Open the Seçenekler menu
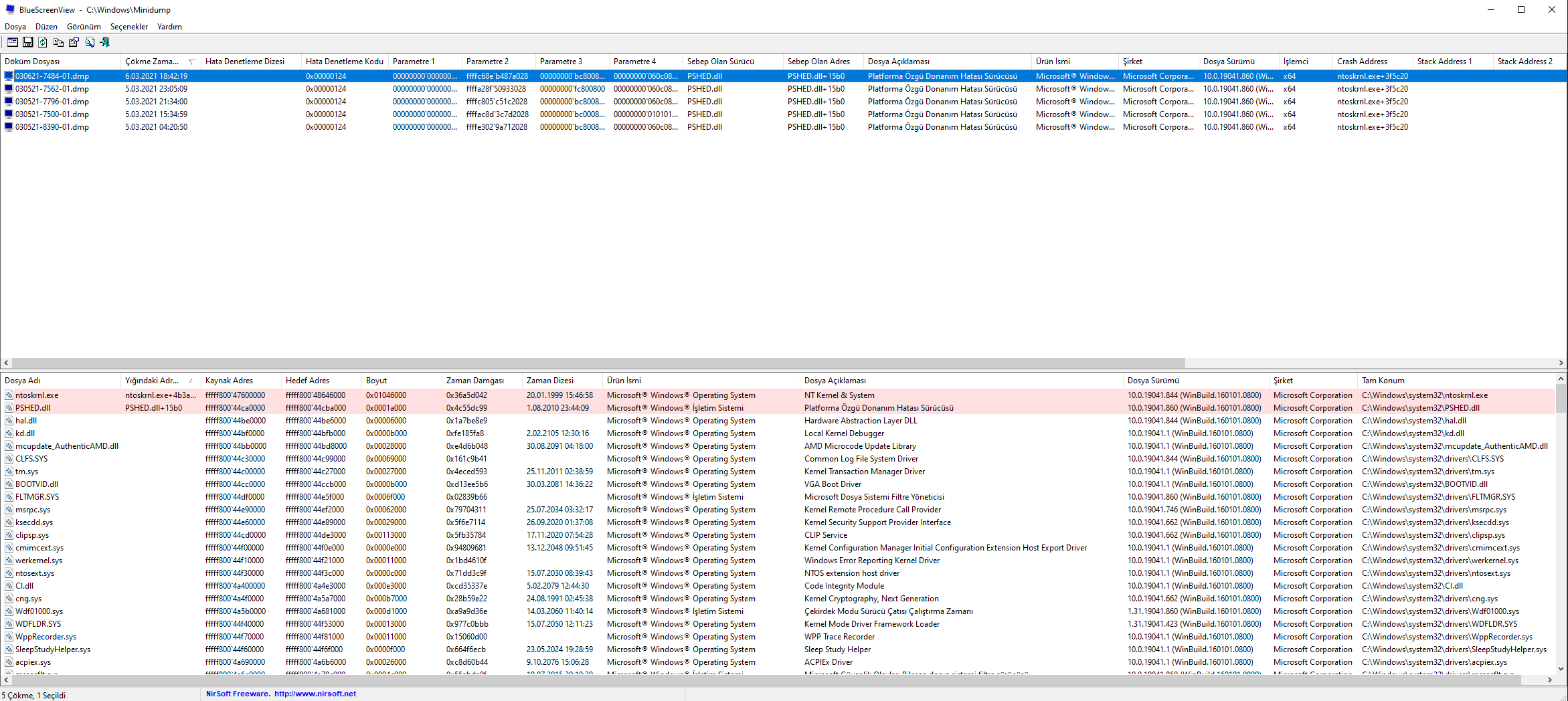 click(x=129, y=27)
